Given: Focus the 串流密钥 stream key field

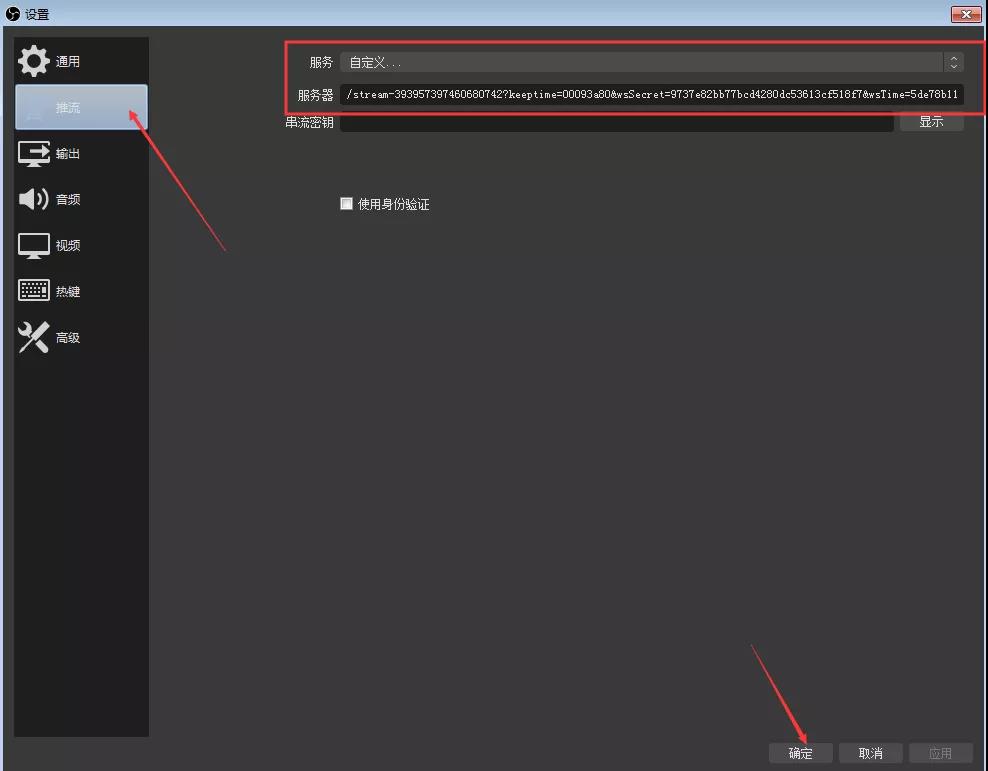Looking at the screenshot, I should pyautogui.click(x=617, y=122).
